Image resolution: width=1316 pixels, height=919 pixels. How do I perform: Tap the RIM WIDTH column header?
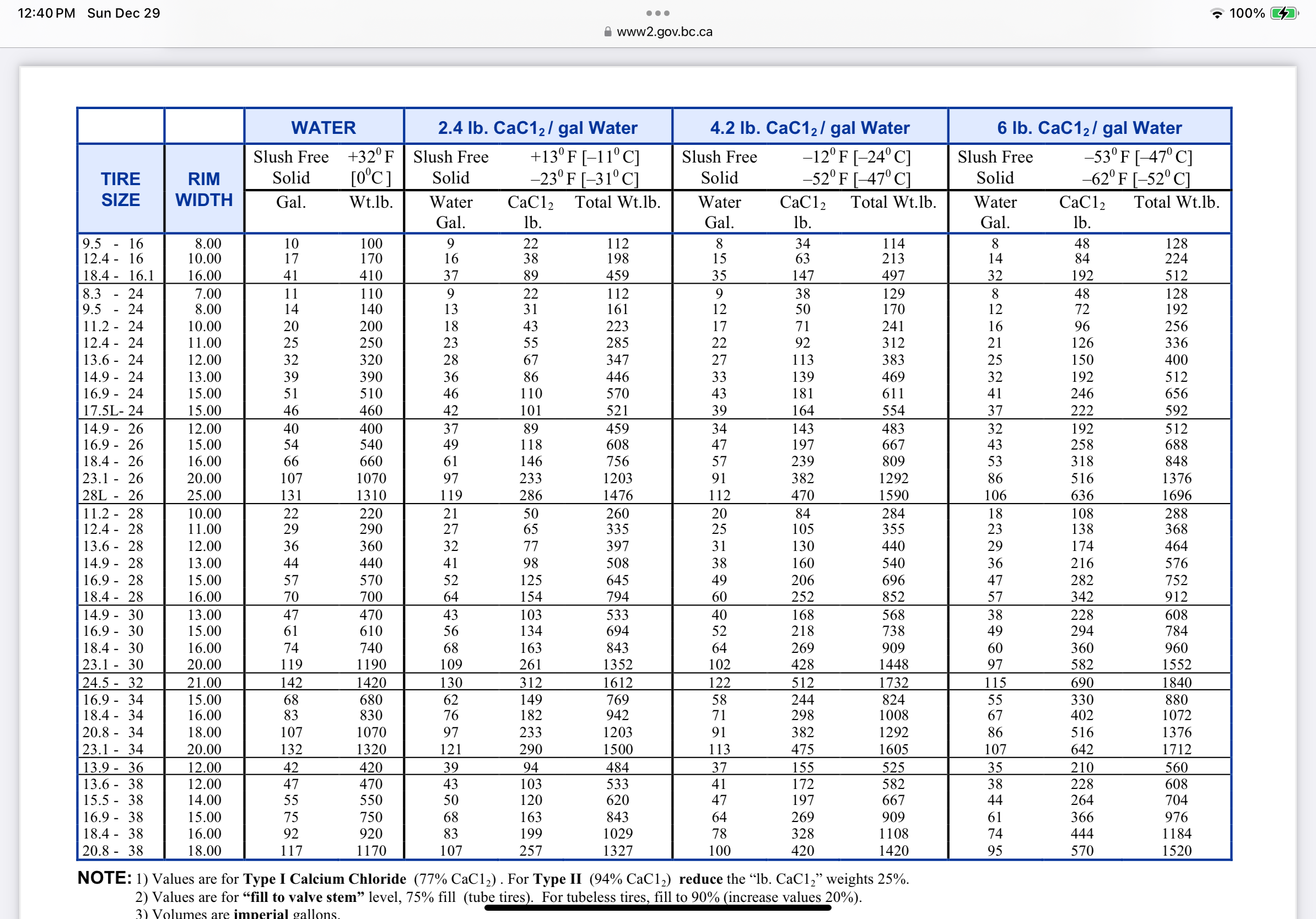click(204, 189)
